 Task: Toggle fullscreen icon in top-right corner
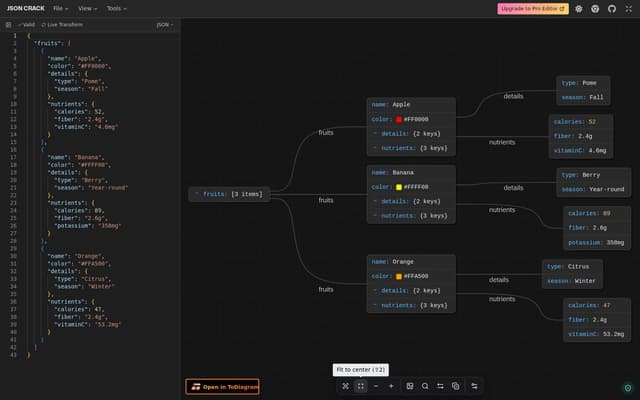(629, 9)
